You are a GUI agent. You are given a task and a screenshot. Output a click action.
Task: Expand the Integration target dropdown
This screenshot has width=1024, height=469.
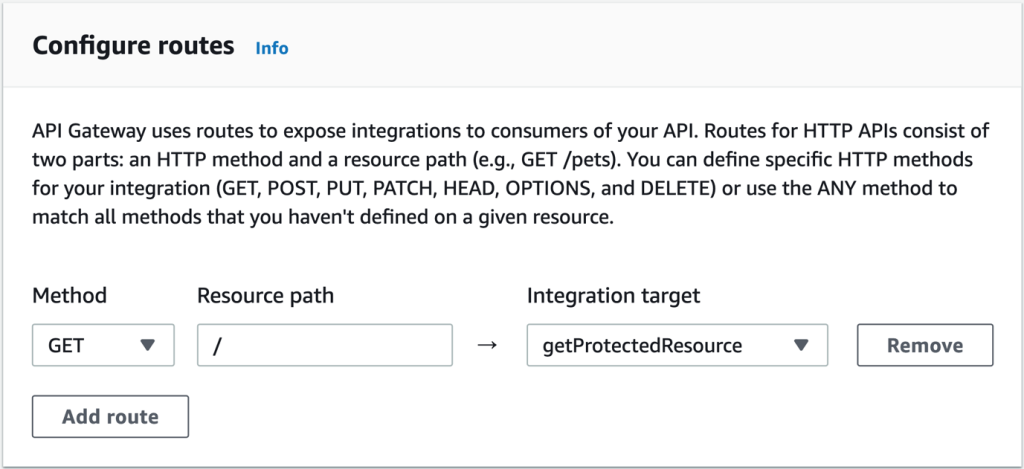click(677, 345)
